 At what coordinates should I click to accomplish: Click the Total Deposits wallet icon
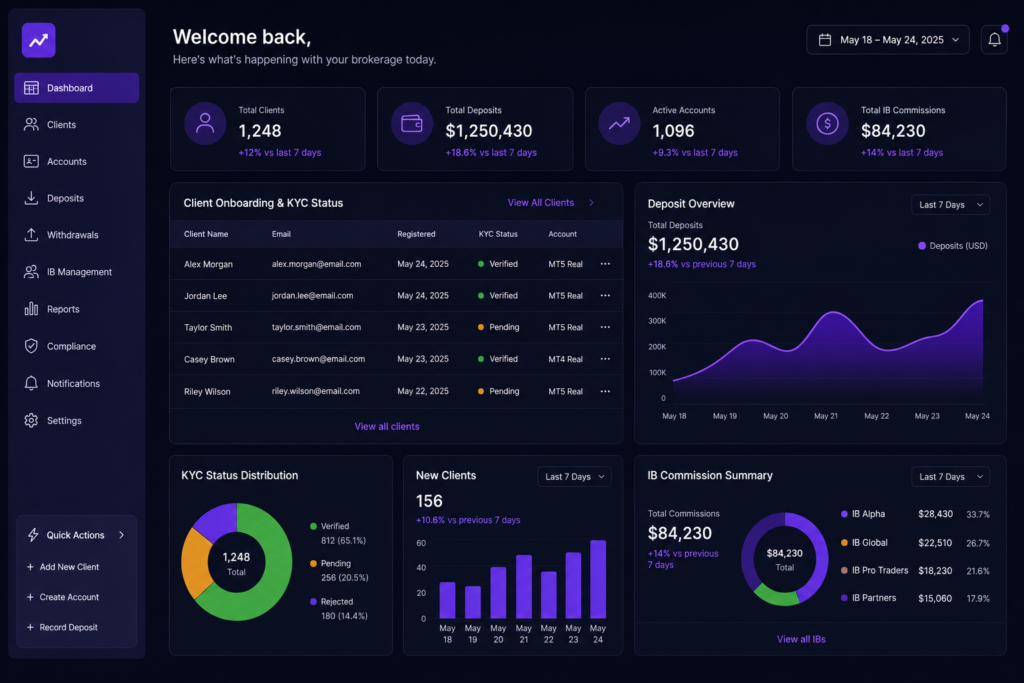point(412,123)
